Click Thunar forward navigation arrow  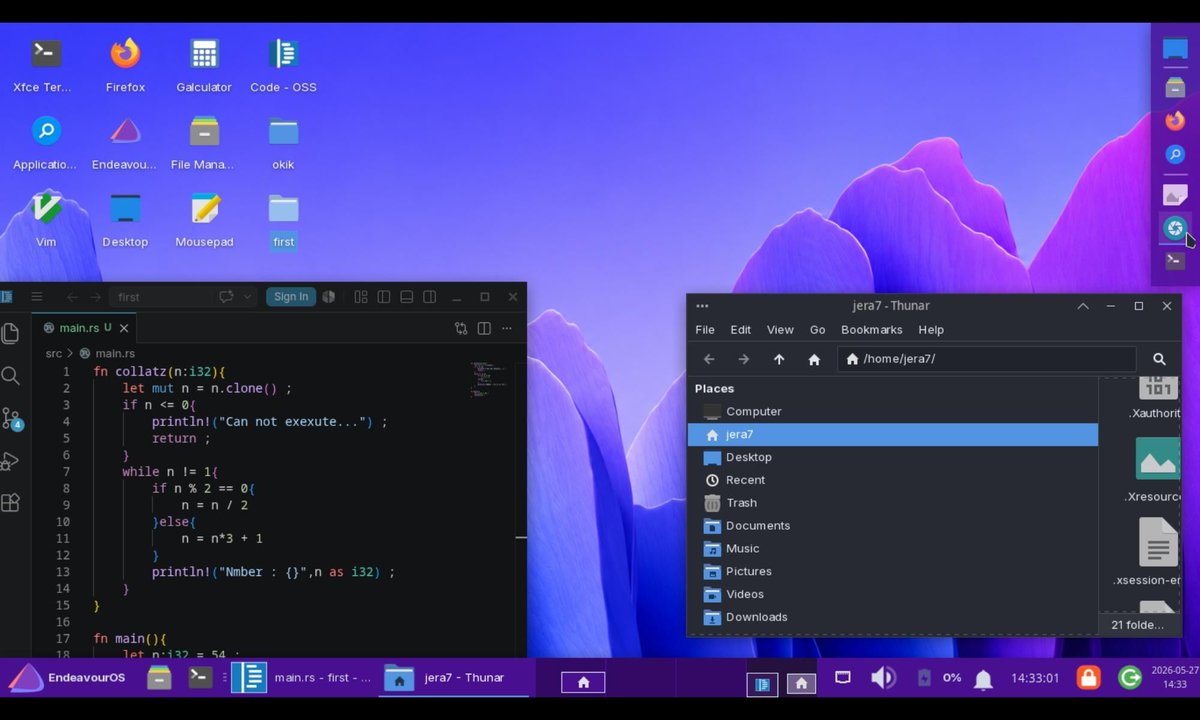[744, 359]
